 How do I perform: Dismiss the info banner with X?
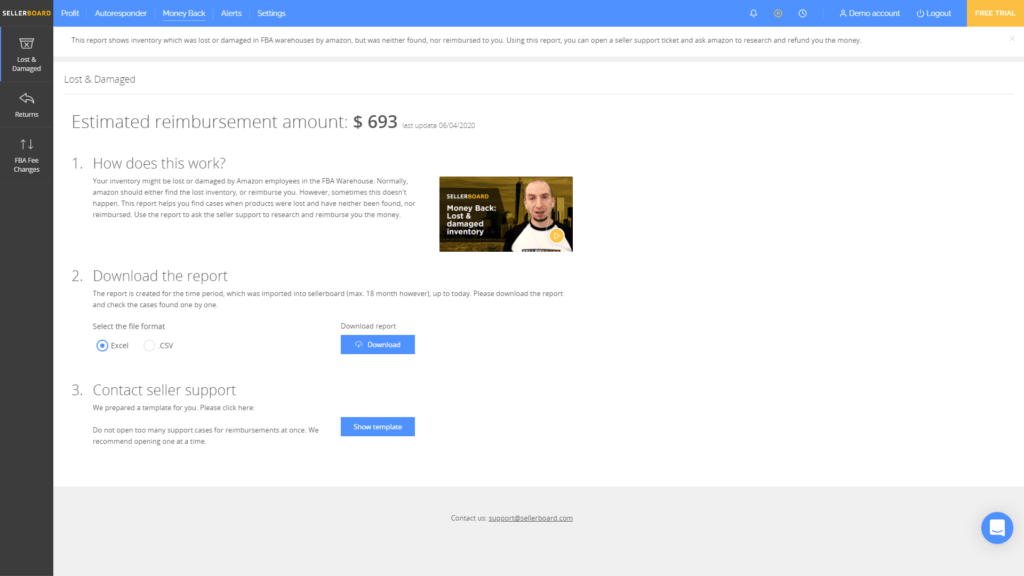click(1011, 39)
